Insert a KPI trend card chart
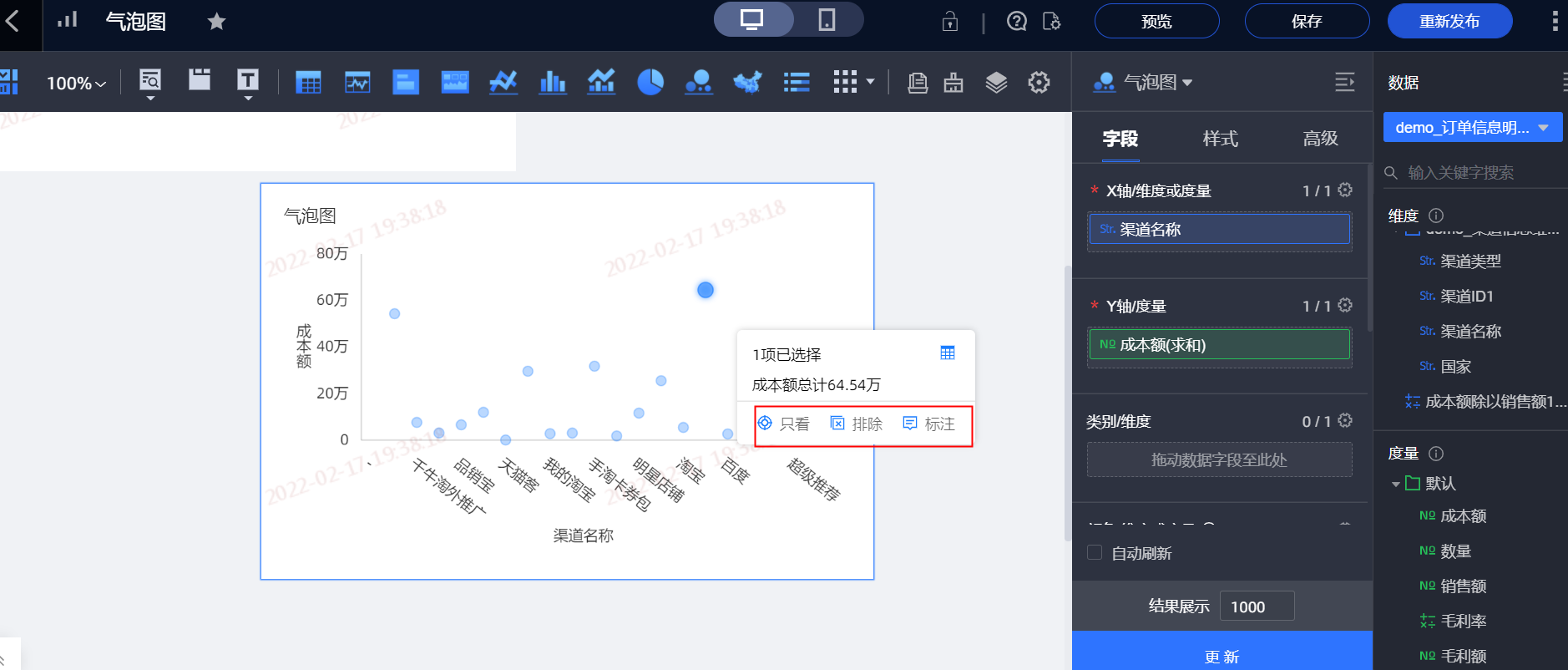The width and height of the screenshot is (1568, 670). tap(357, 82)
